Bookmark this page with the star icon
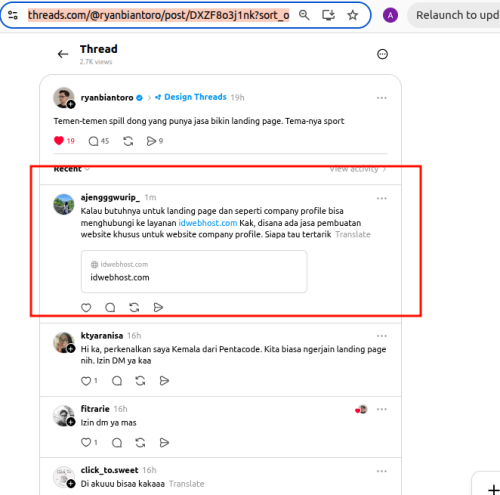The width and height of the screenshot is (500, 495). pyautogui.click(x=353, y=15)
